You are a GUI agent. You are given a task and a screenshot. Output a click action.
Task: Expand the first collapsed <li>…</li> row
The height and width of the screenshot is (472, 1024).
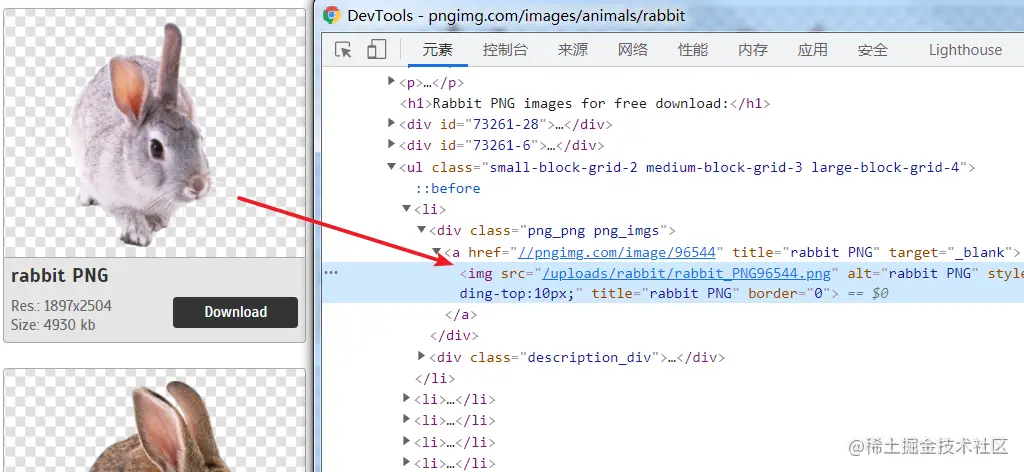pos(407,398)
